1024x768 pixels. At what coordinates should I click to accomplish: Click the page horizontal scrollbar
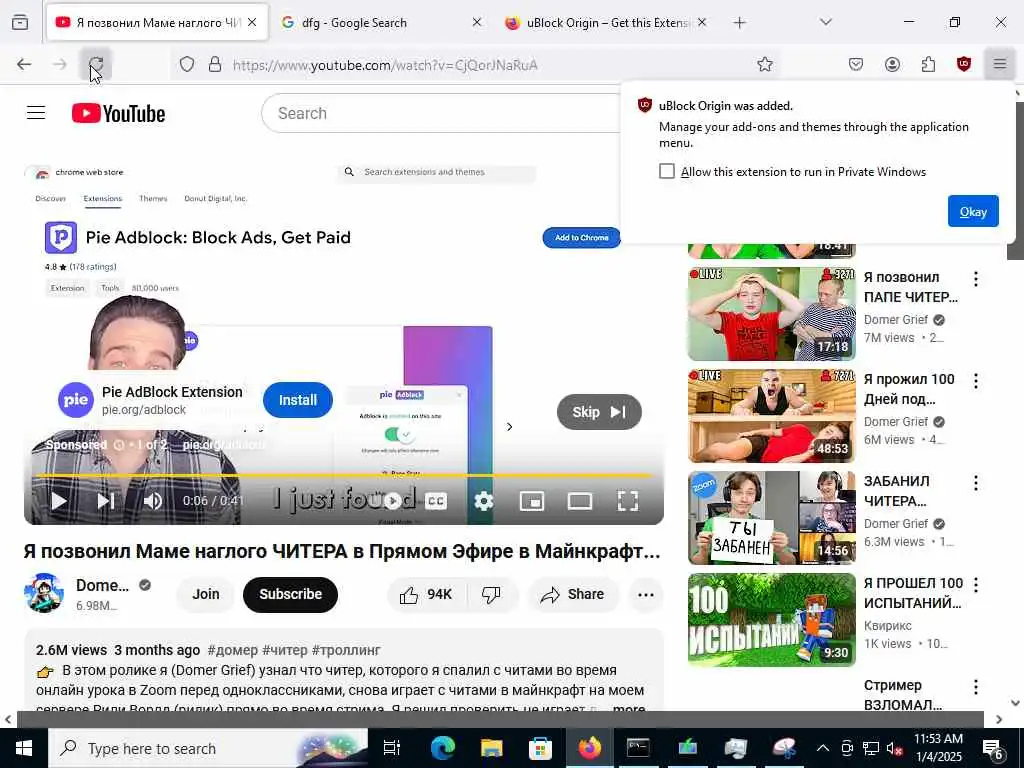coord(500,719)
